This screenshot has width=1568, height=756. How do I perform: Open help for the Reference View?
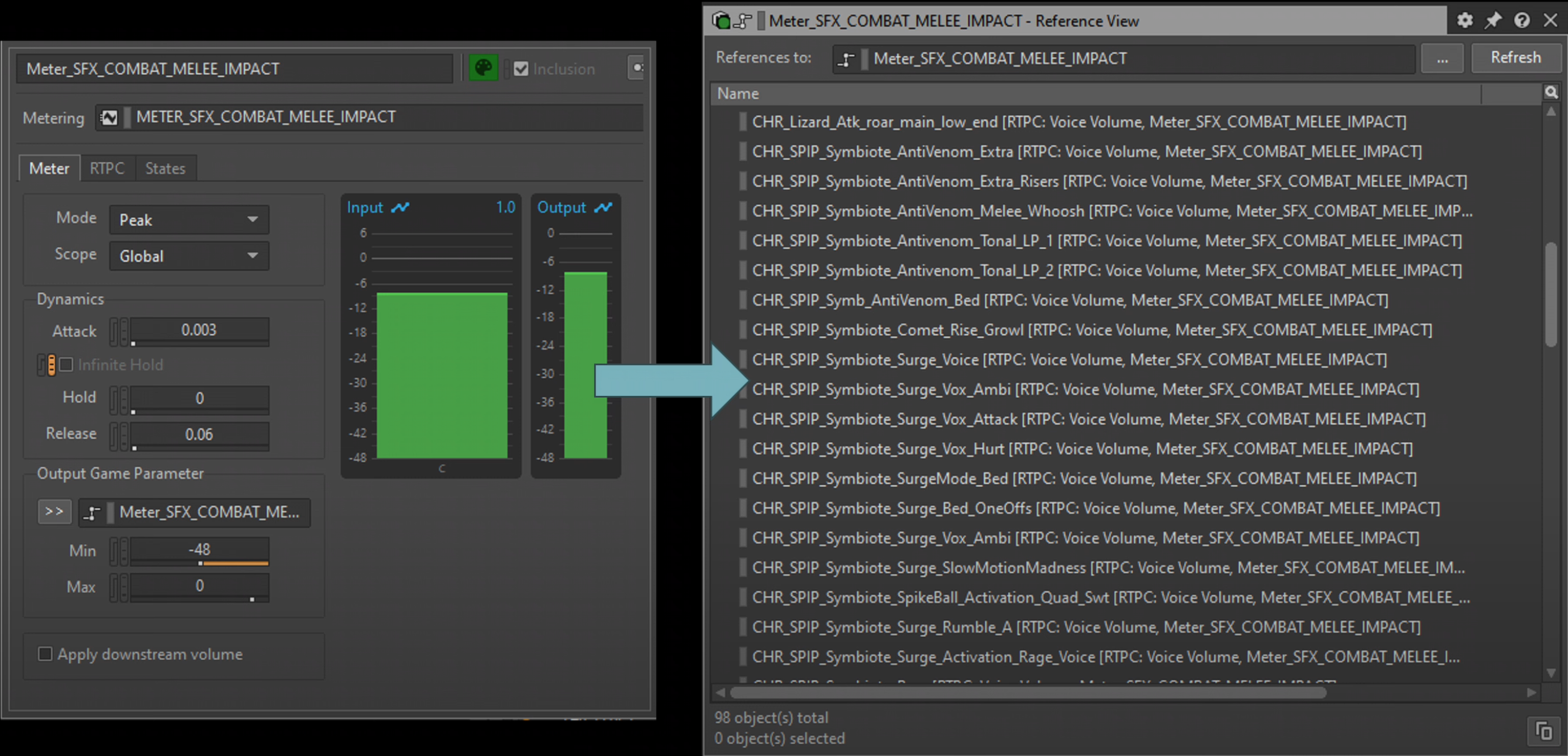(1522, 20)
